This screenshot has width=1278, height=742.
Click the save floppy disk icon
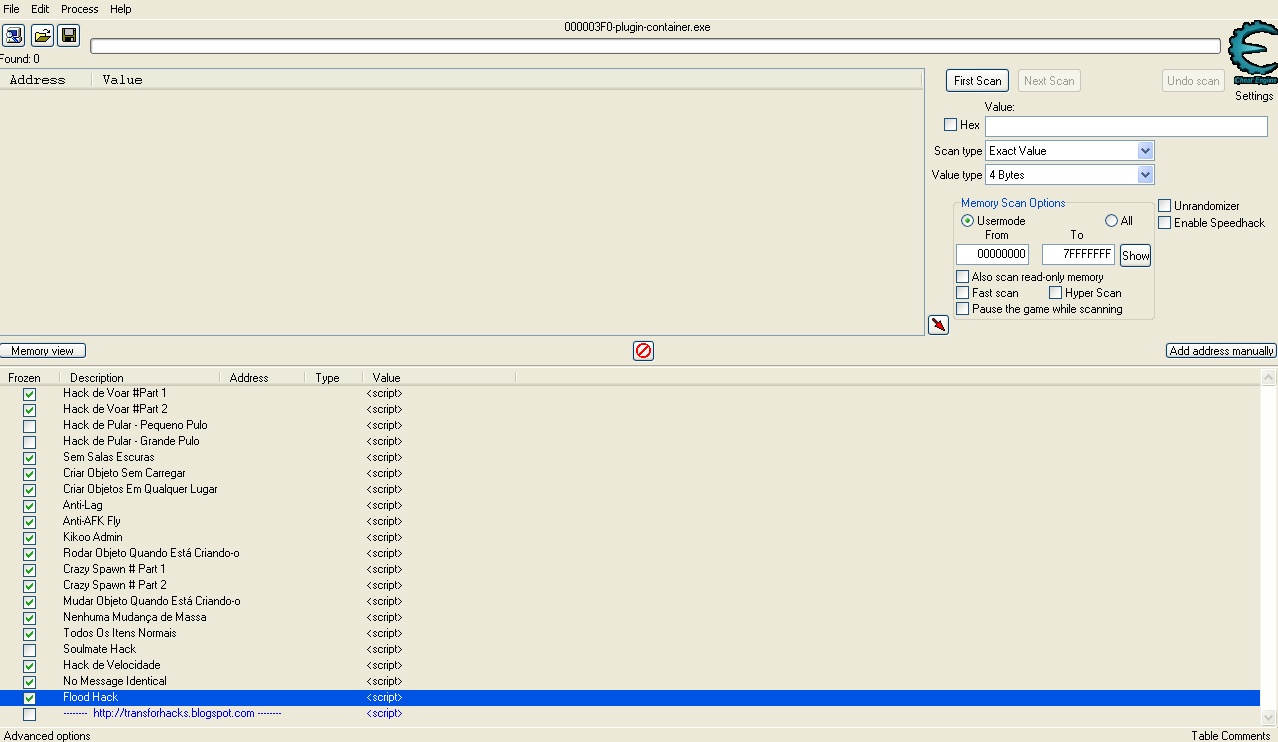point(69,36)
